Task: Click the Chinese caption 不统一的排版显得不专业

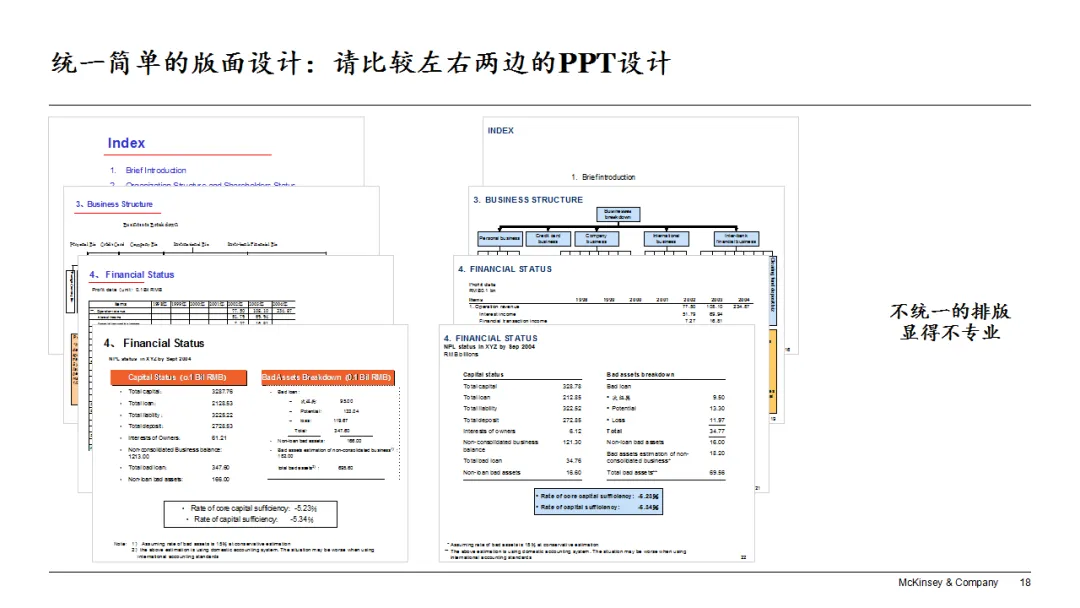Action: [x=950, y=322]
